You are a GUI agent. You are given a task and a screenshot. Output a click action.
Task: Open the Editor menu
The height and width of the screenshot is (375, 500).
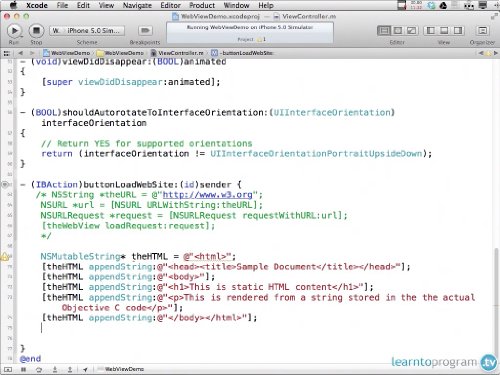click(170, 5)
